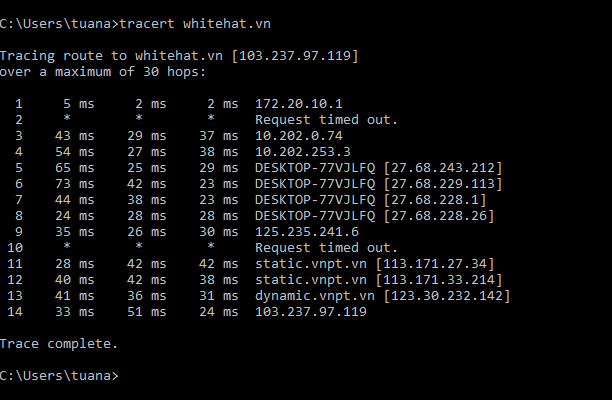Select the 27.68.229.113 hop entry
The height and width of the screenshot is (400, 612).
click(443, 184)
